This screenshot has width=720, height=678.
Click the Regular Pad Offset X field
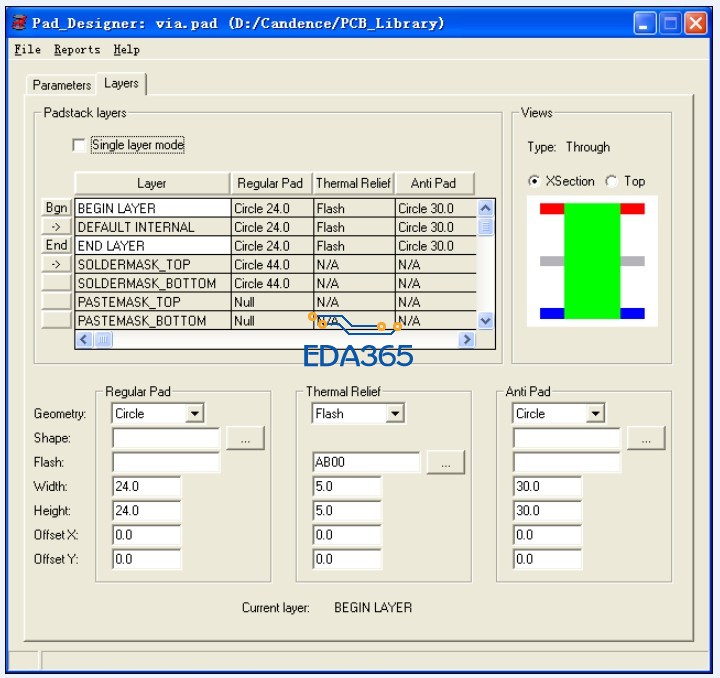coord(146,535)
